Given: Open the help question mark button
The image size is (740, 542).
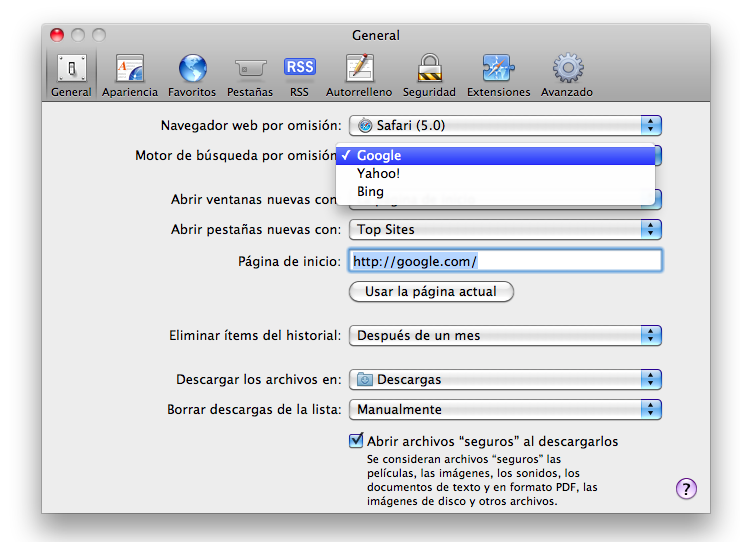Looking at the screenshot, I should click(686, 489).
